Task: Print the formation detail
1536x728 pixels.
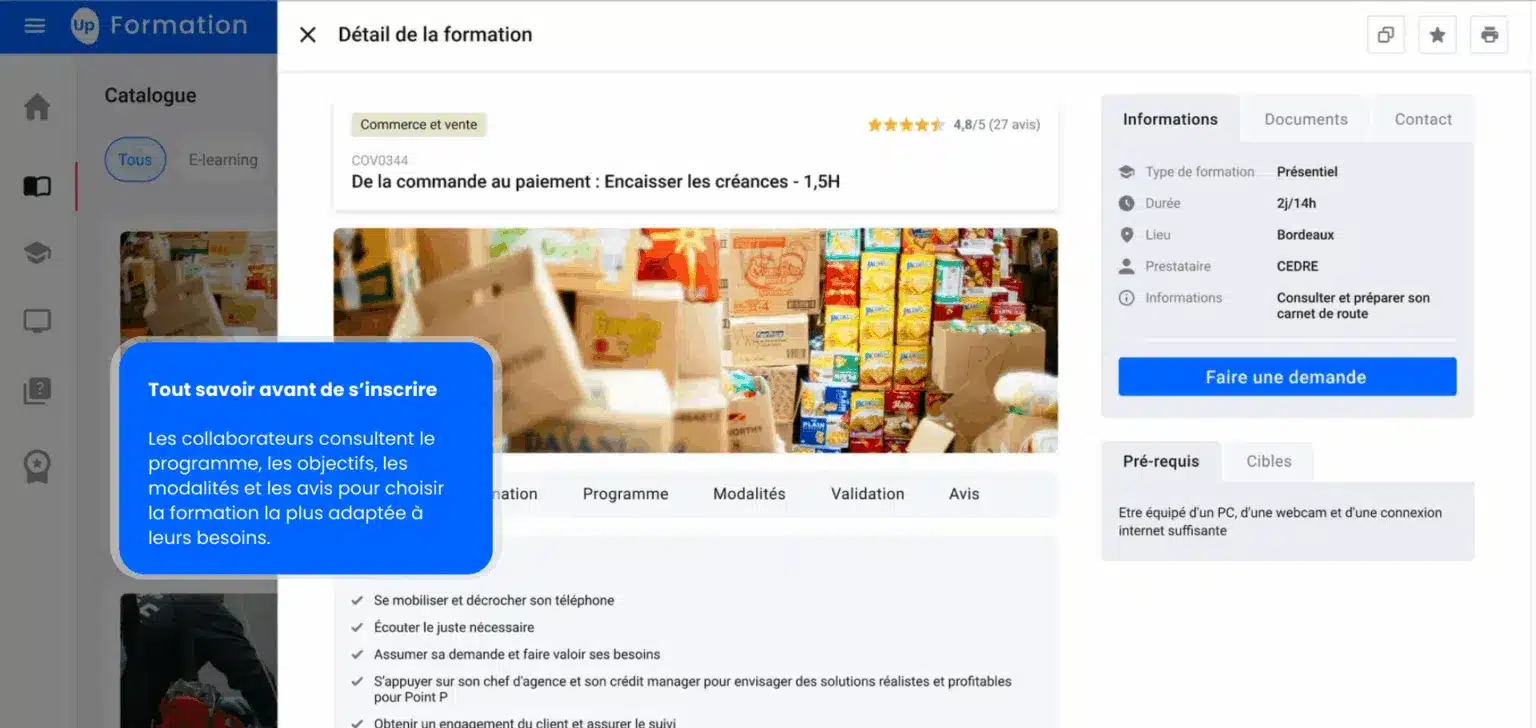Action: point(1489,35)
